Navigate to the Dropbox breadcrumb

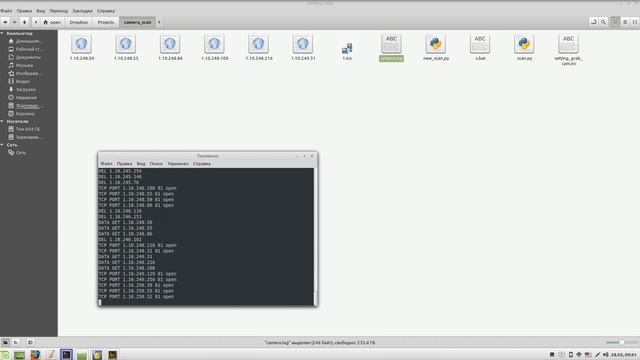pyautogui.click(x=78, y=22)
